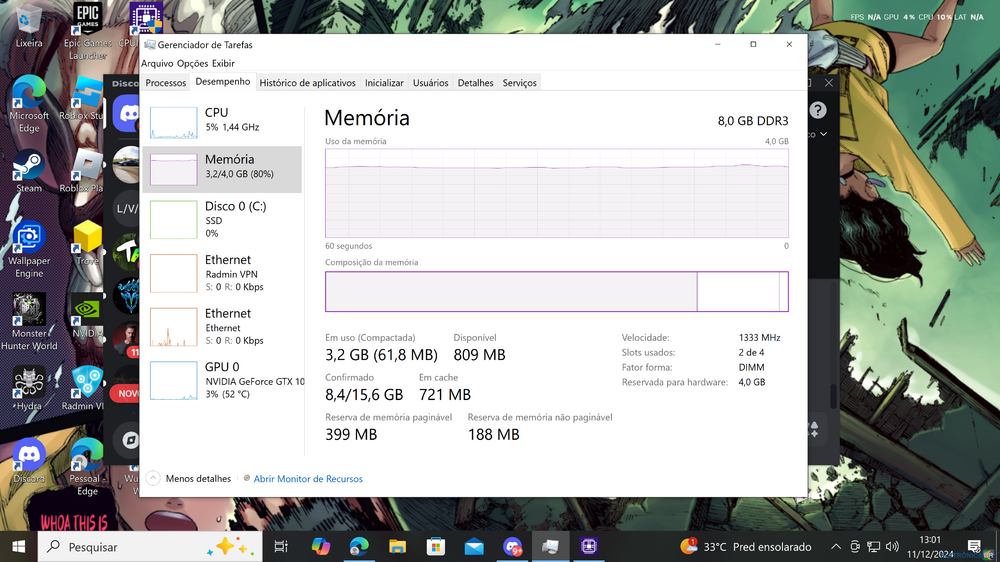
Task: Switch to the Processos tab
Action: [166, 83]
